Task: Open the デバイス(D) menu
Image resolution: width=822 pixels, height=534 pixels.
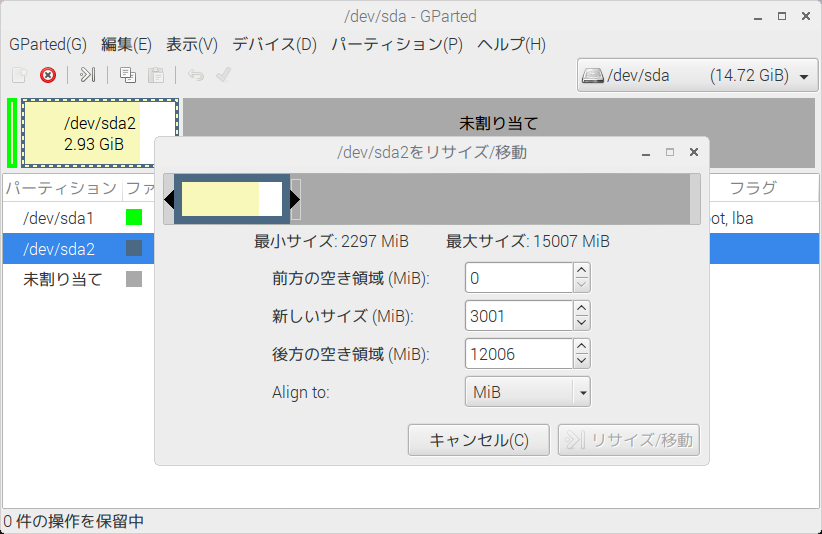Action: (275, 45)
